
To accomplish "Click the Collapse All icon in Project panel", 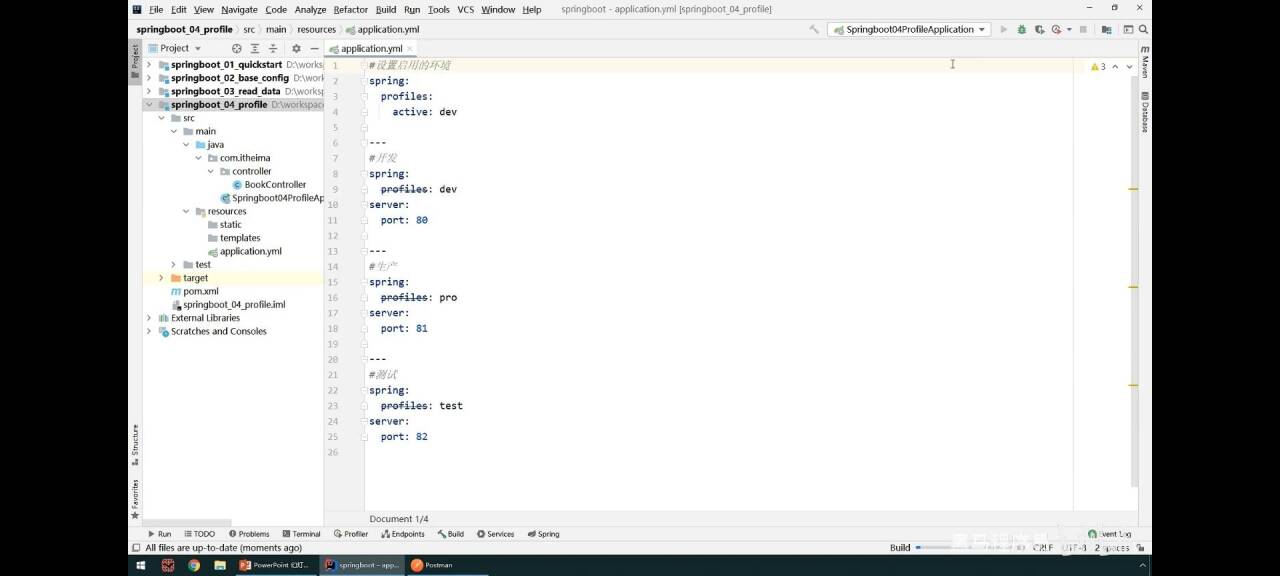I will 273,48.
